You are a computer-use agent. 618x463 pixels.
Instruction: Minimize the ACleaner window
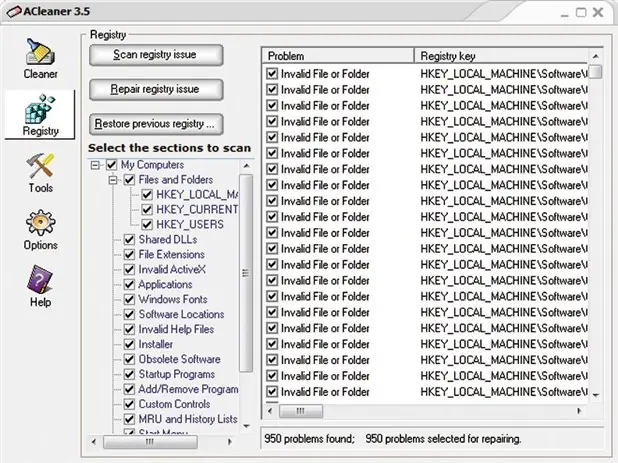click(x=565, y=13)
